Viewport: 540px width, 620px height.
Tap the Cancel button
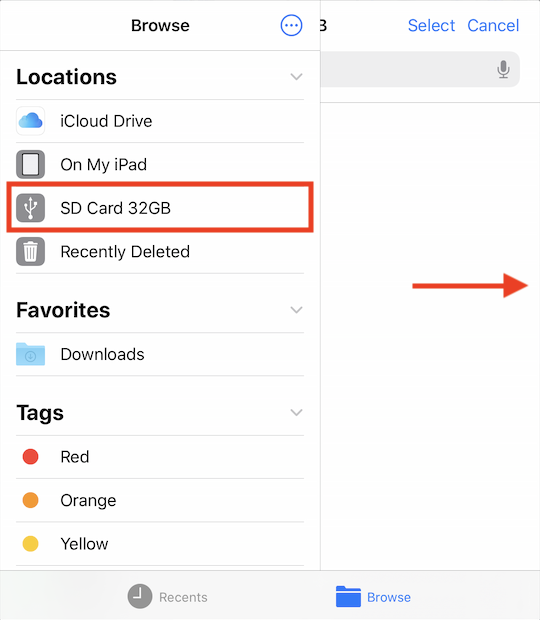493,26
